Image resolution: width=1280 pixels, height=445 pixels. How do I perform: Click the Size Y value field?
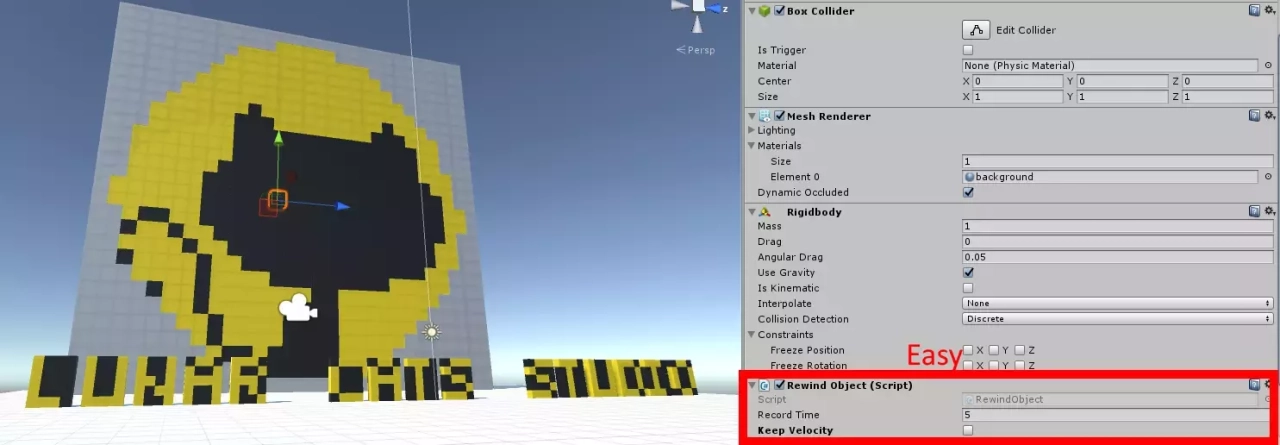coord(1121,97)
